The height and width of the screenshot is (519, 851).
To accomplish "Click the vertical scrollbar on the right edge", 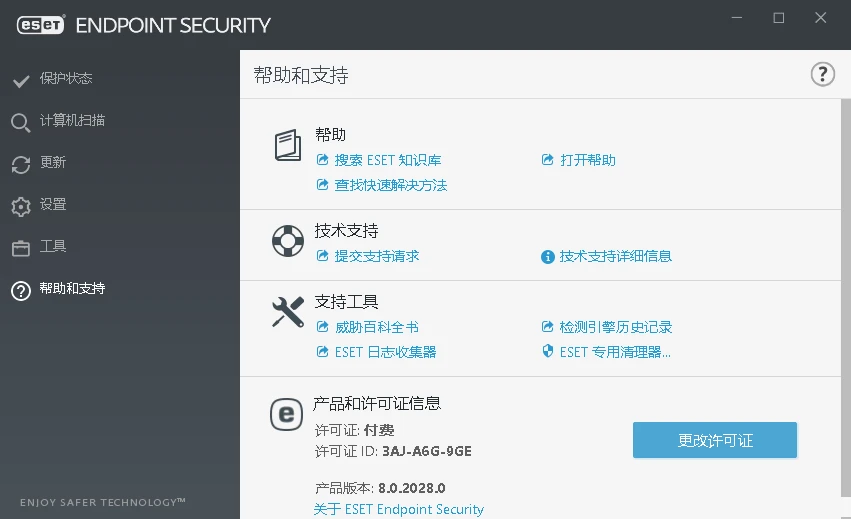I will pyautogui.click(x=846, y=298).
